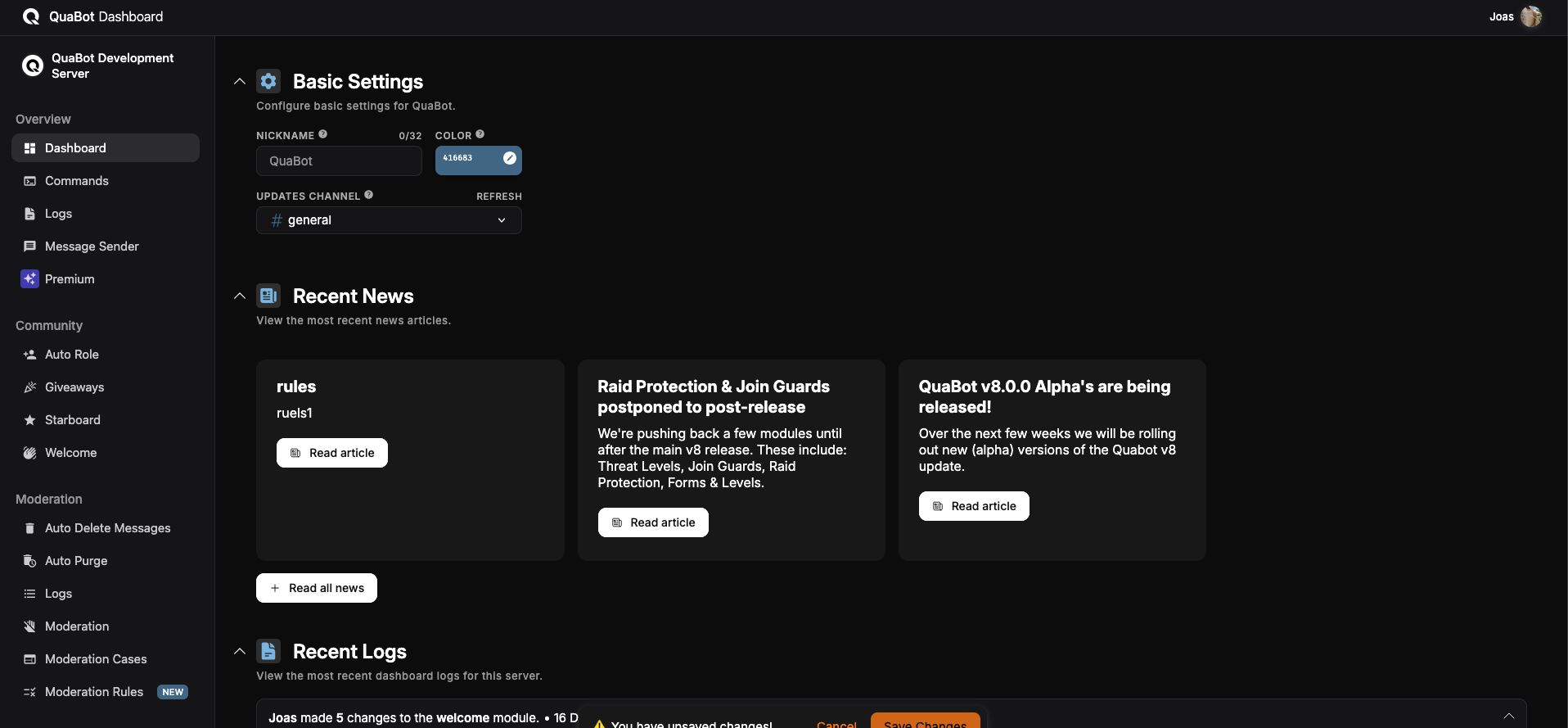Focus the Nickname input field

coord(339,161)
